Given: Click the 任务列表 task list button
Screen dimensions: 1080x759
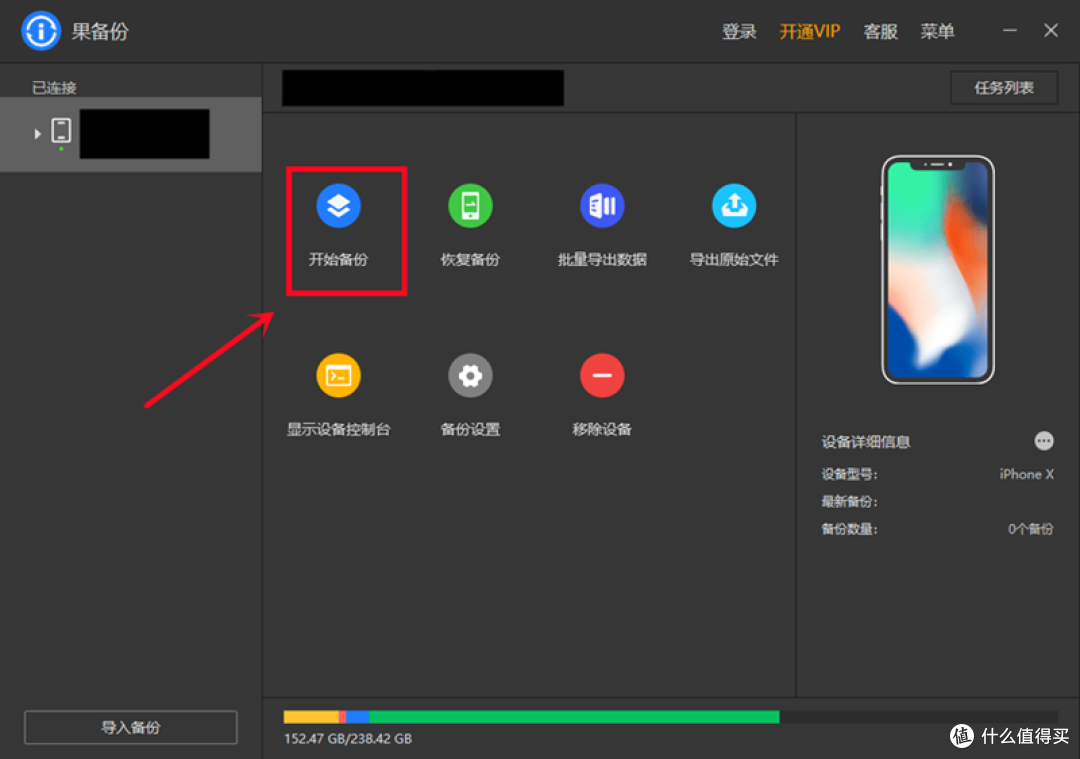Looking at the screenshot, I should (x=1004, y=87).
